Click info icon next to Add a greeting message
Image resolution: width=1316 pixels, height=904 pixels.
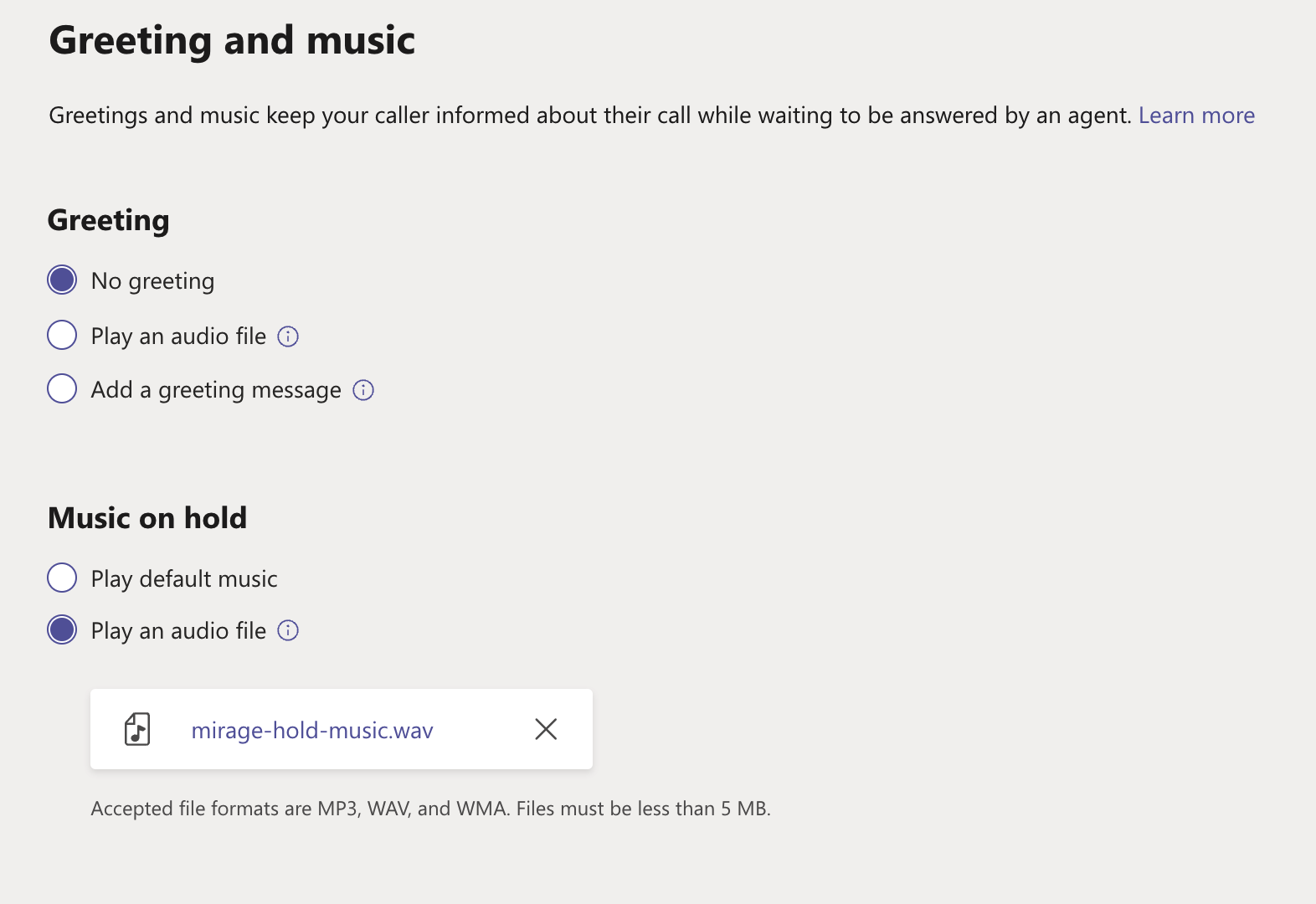[363, 390]
